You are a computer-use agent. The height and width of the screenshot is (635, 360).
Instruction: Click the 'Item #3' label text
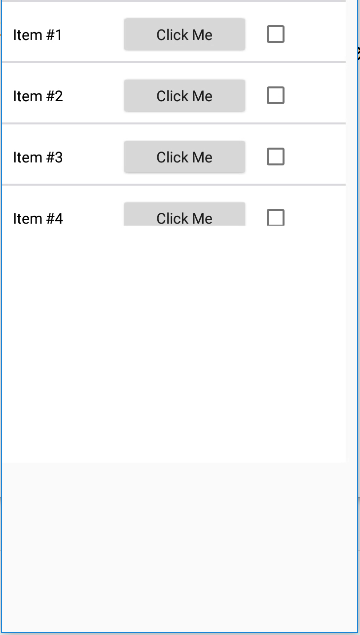coord(38,157)
